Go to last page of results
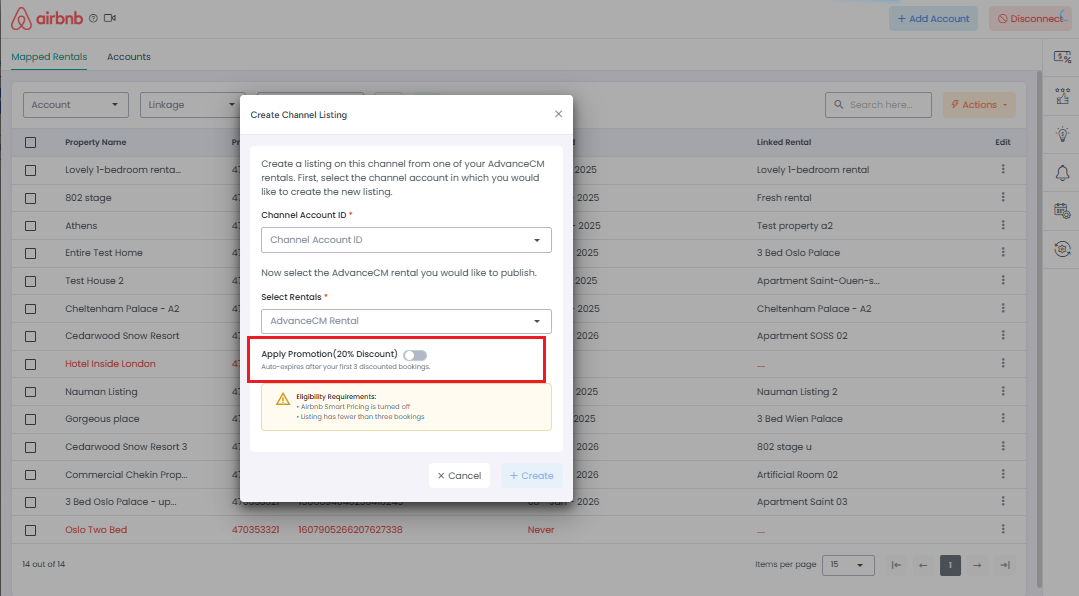 (1005, 565)
